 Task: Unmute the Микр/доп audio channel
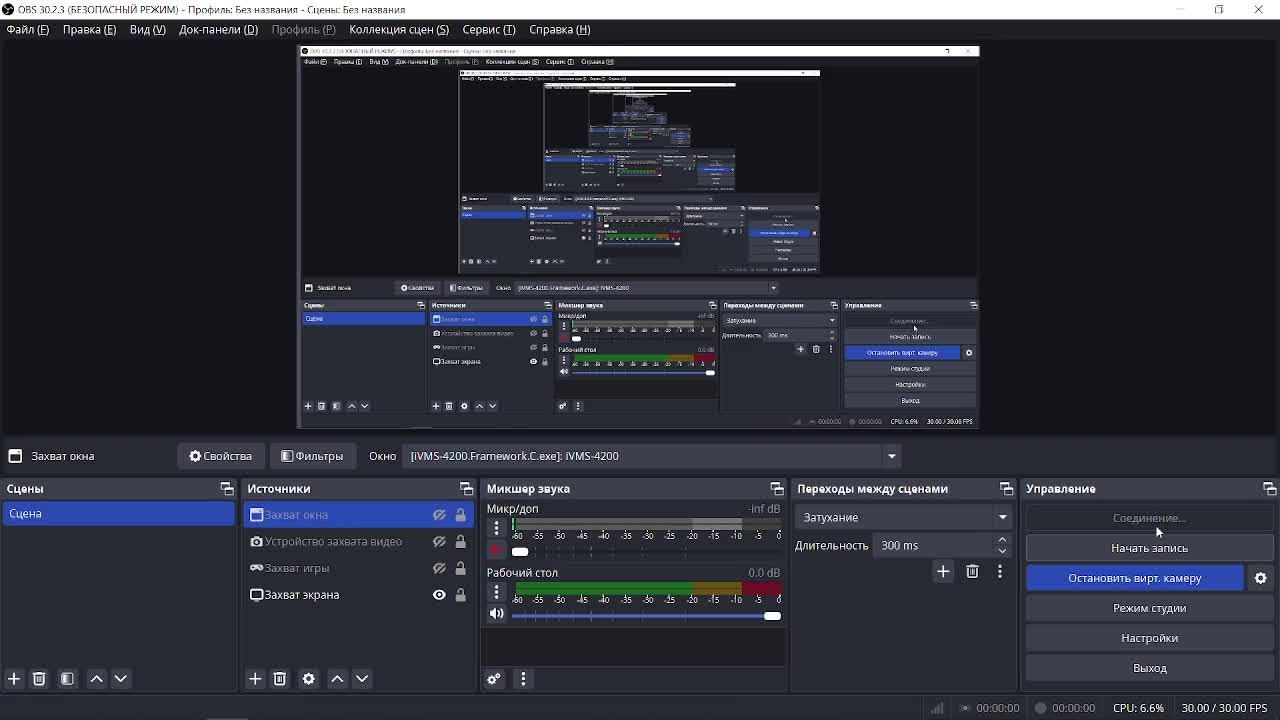tap(496, 550)
